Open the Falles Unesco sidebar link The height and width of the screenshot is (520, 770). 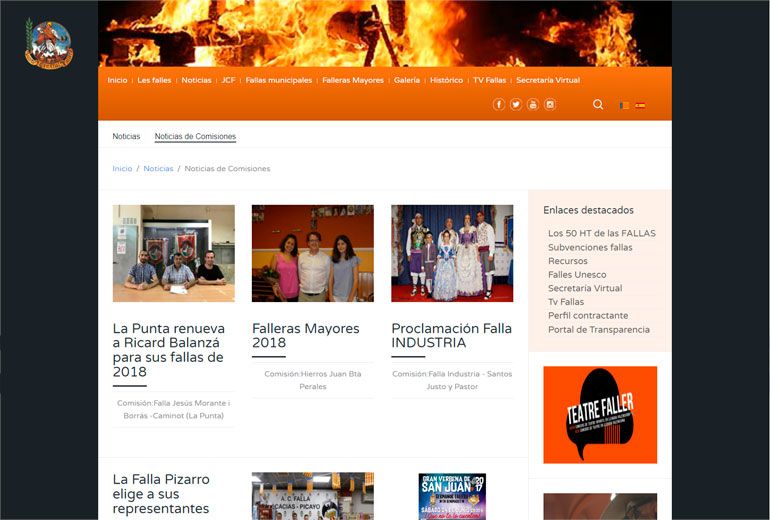click(577, 275)
